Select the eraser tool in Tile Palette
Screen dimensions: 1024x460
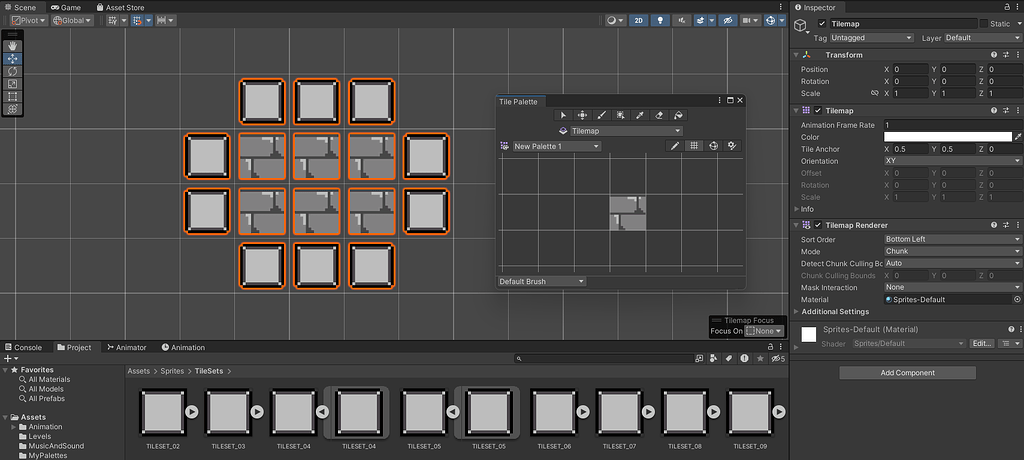coord(659,115)
